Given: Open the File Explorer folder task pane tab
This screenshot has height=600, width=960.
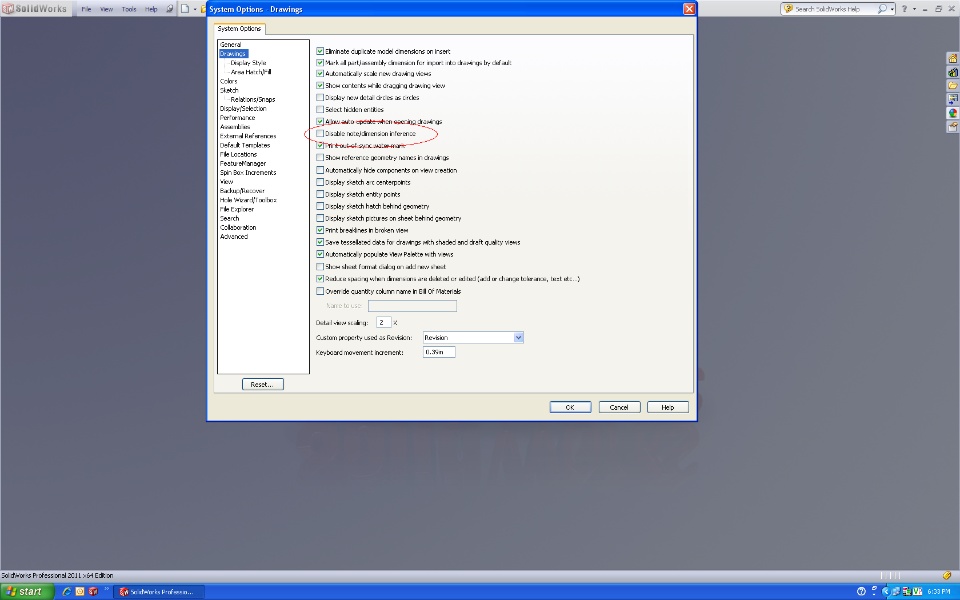Looking at the screenshot, I should click(x=953, y=86).
